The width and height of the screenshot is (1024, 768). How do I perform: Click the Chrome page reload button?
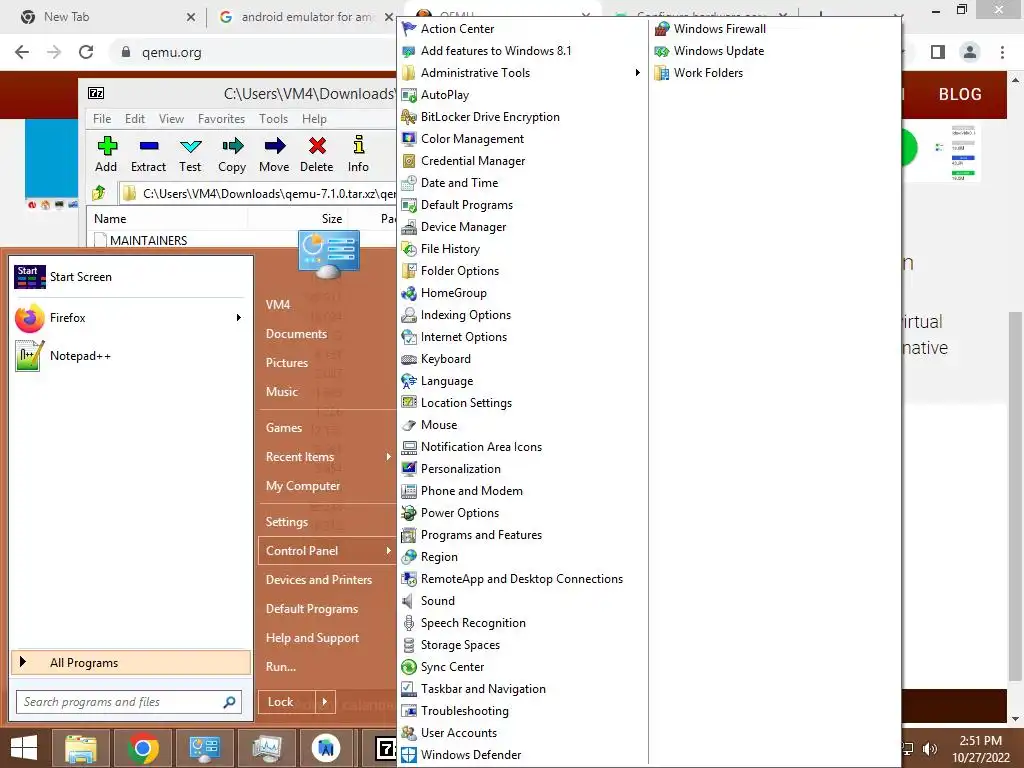(x=86, y=52)
